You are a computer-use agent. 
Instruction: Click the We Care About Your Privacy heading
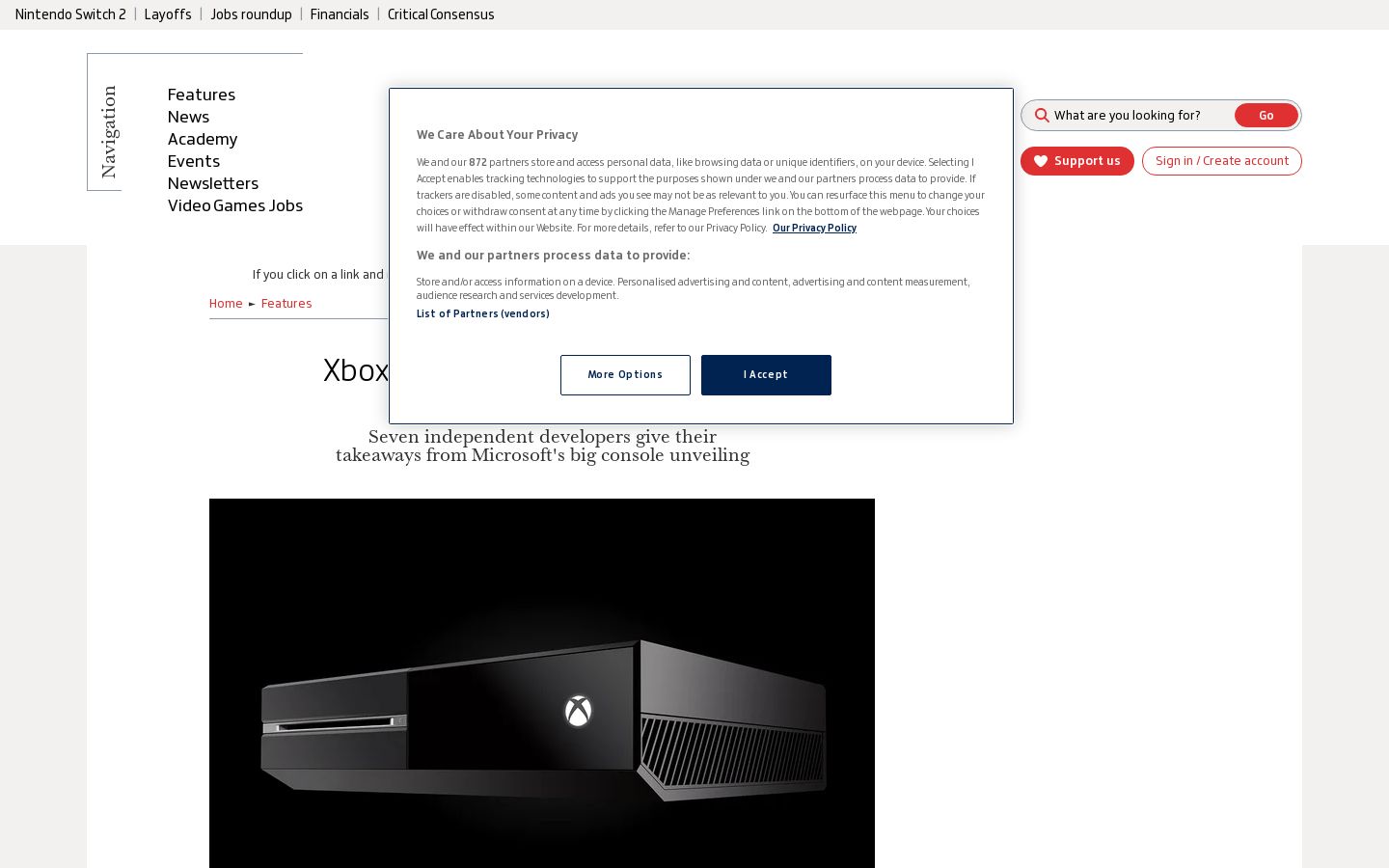498,135
